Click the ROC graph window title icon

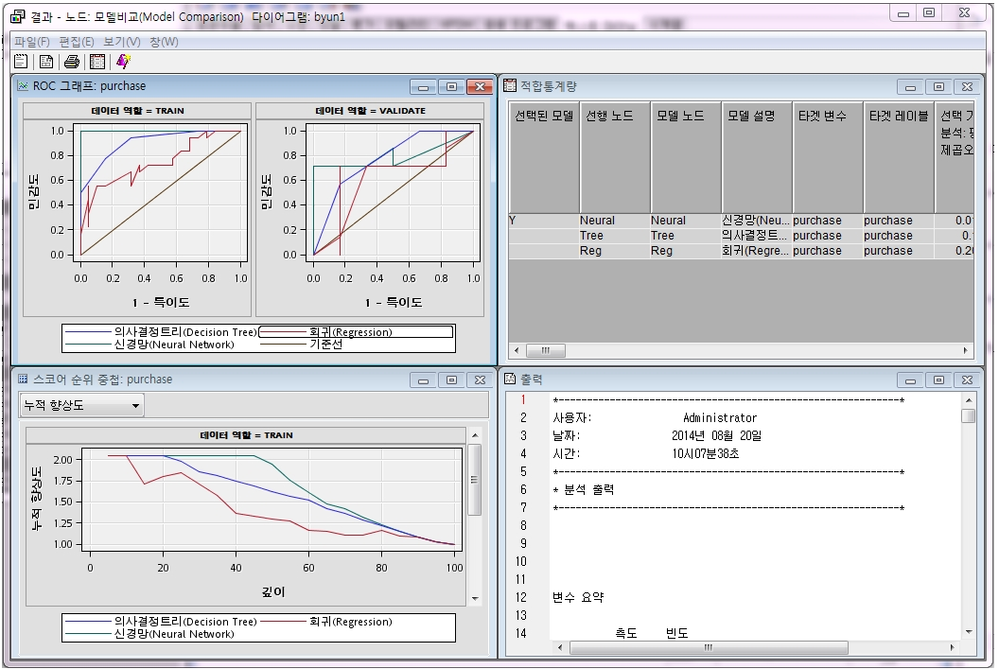coord(22,86)
